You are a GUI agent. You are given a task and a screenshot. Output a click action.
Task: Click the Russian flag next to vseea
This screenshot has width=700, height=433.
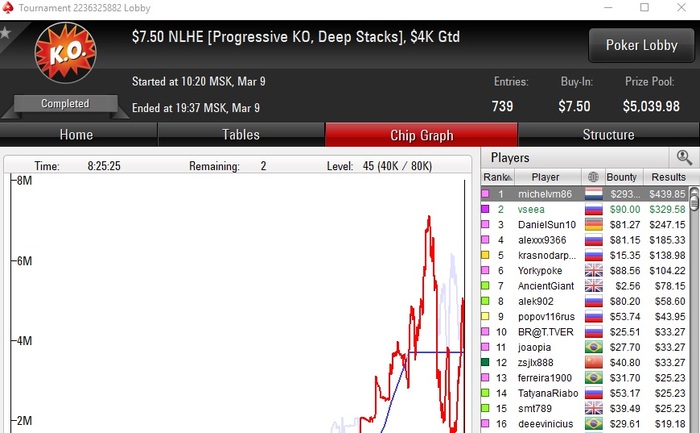[594, 209]
